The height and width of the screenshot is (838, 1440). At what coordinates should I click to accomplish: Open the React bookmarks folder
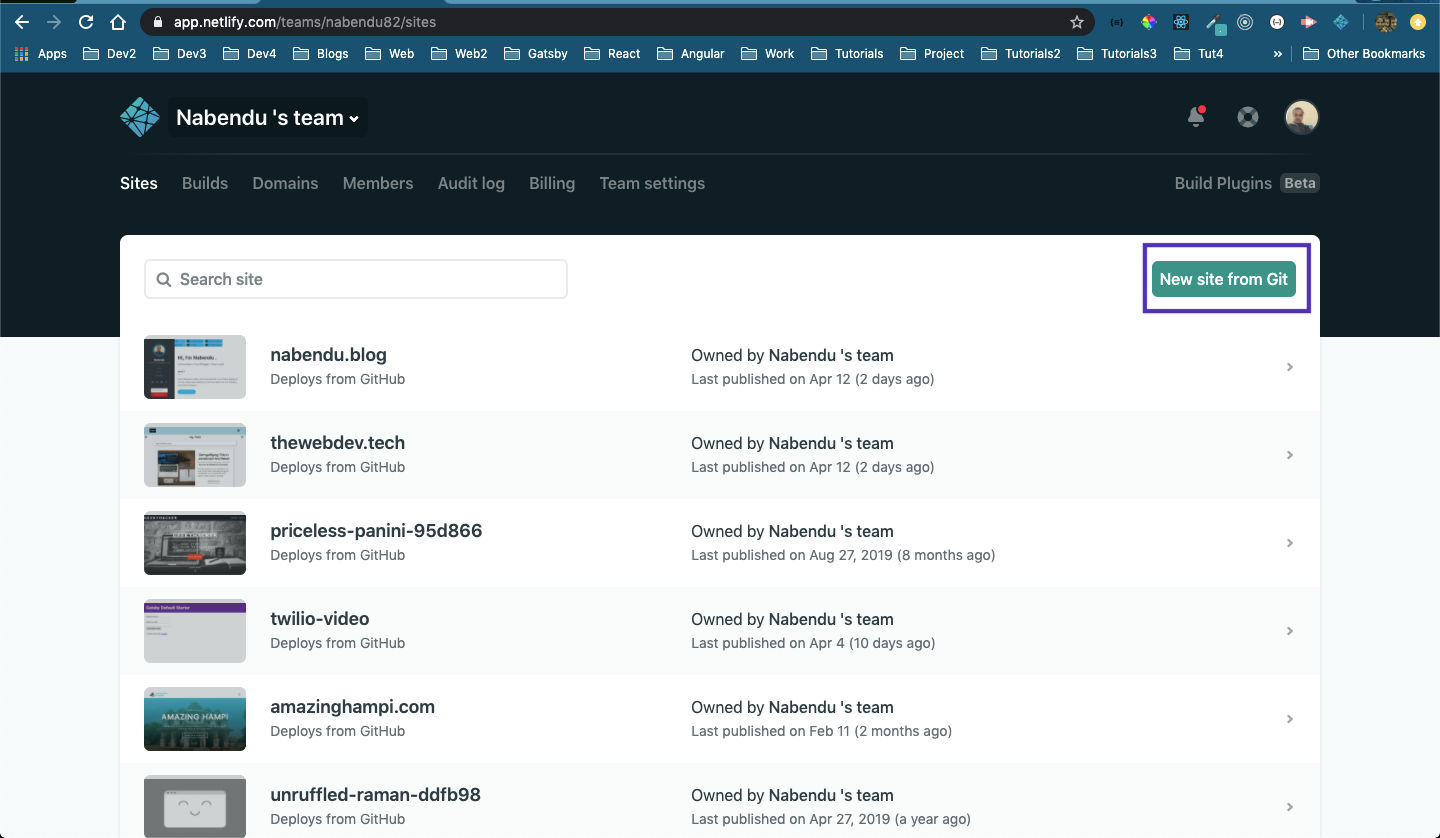(612, 53)
